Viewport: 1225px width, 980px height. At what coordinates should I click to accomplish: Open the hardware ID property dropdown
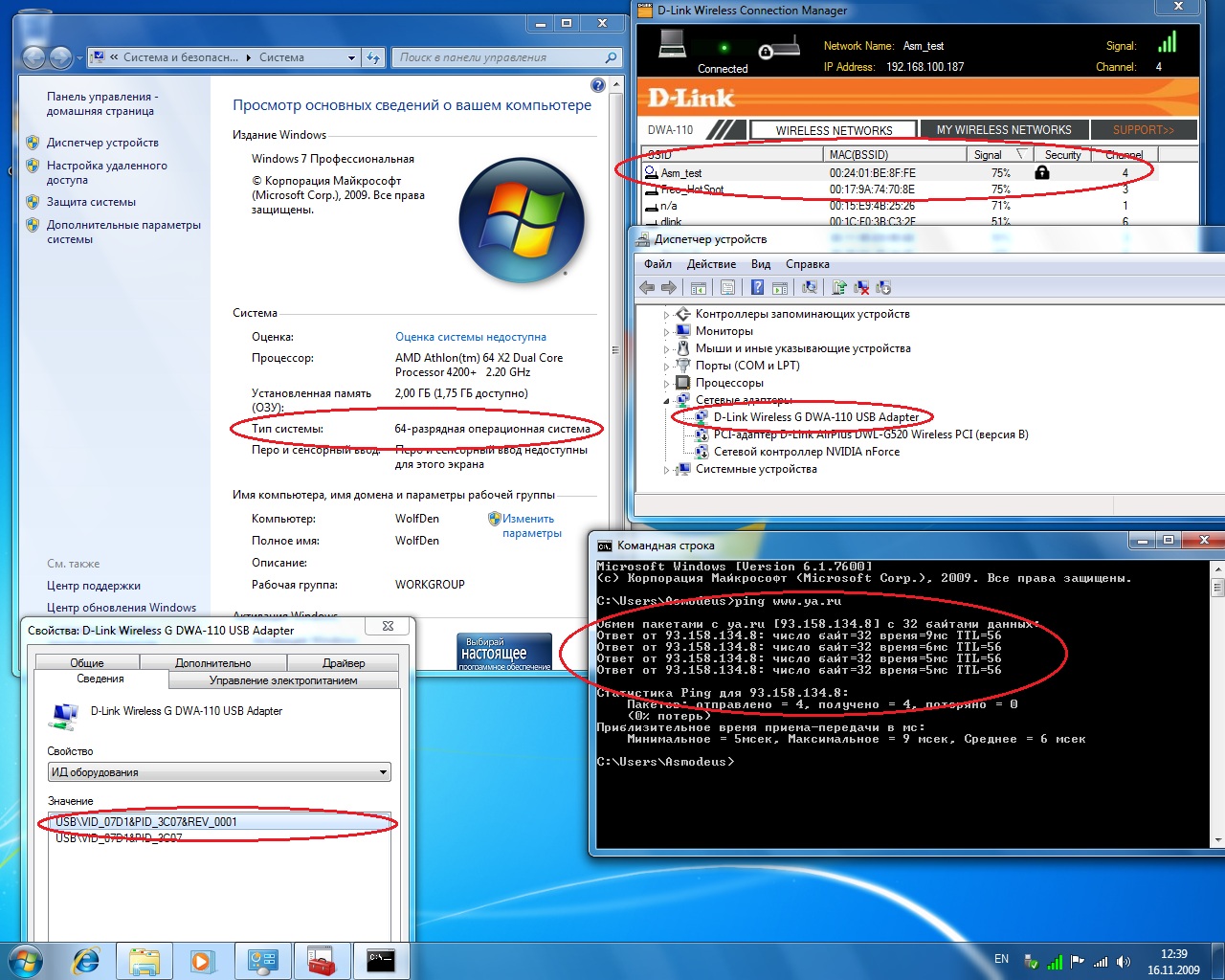point(218,772)
